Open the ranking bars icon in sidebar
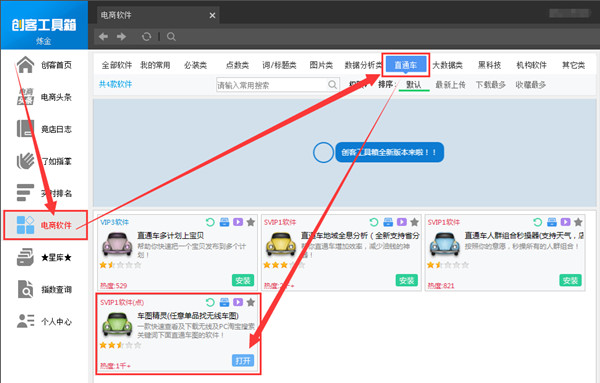 click(x=25, y=193)
